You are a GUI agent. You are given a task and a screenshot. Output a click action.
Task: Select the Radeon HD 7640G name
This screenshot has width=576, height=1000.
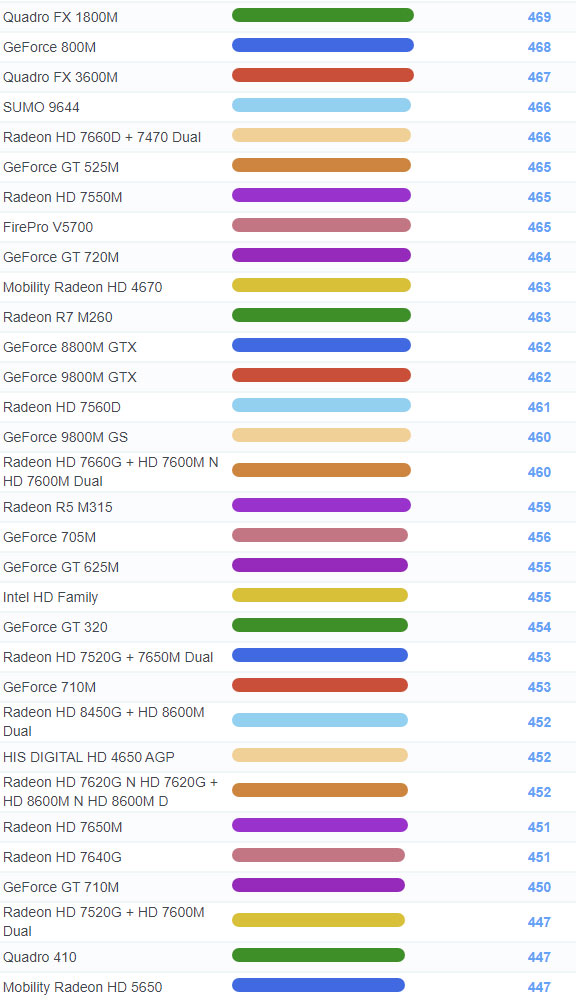(x=63, y=857)
